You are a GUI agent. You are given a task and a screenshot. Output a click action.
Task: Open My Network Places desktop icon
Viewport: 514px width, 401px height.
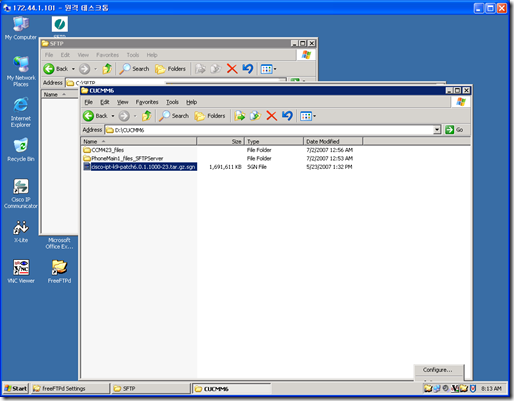click(21, 71)
